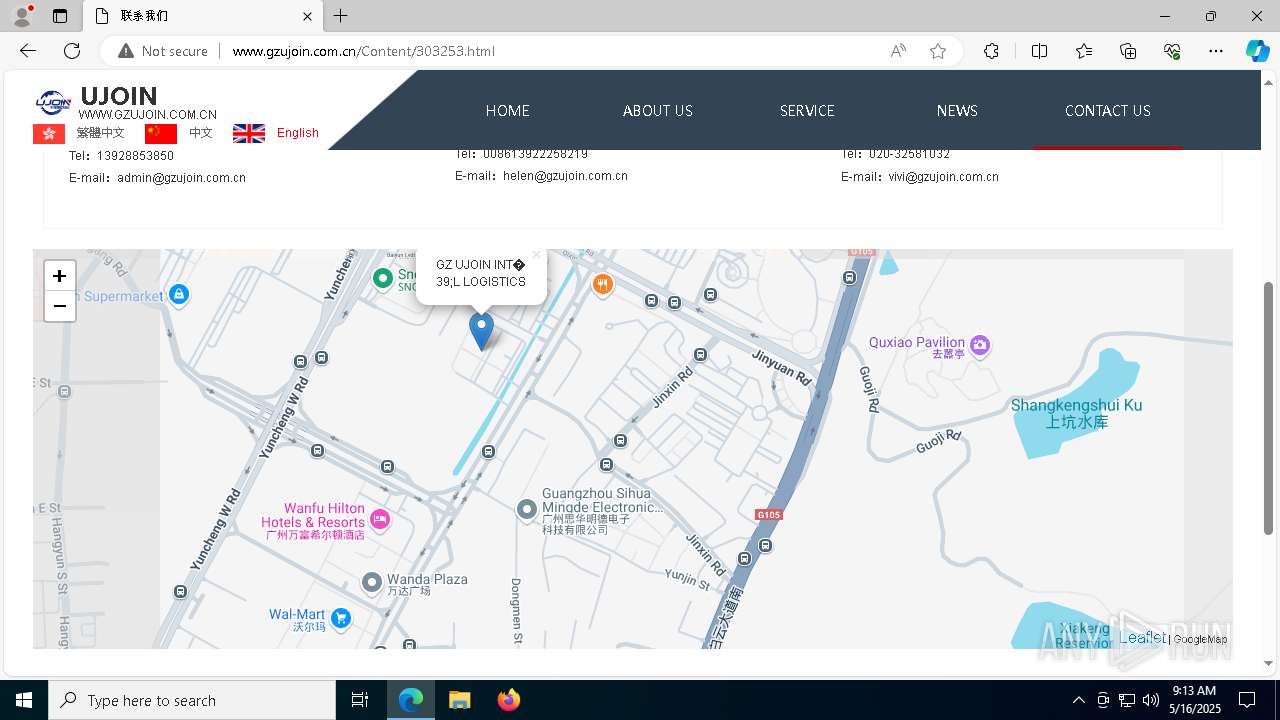Click the browser back arrow
The width and height of the screenshot is (1280, 720).
tap(28, 51)
